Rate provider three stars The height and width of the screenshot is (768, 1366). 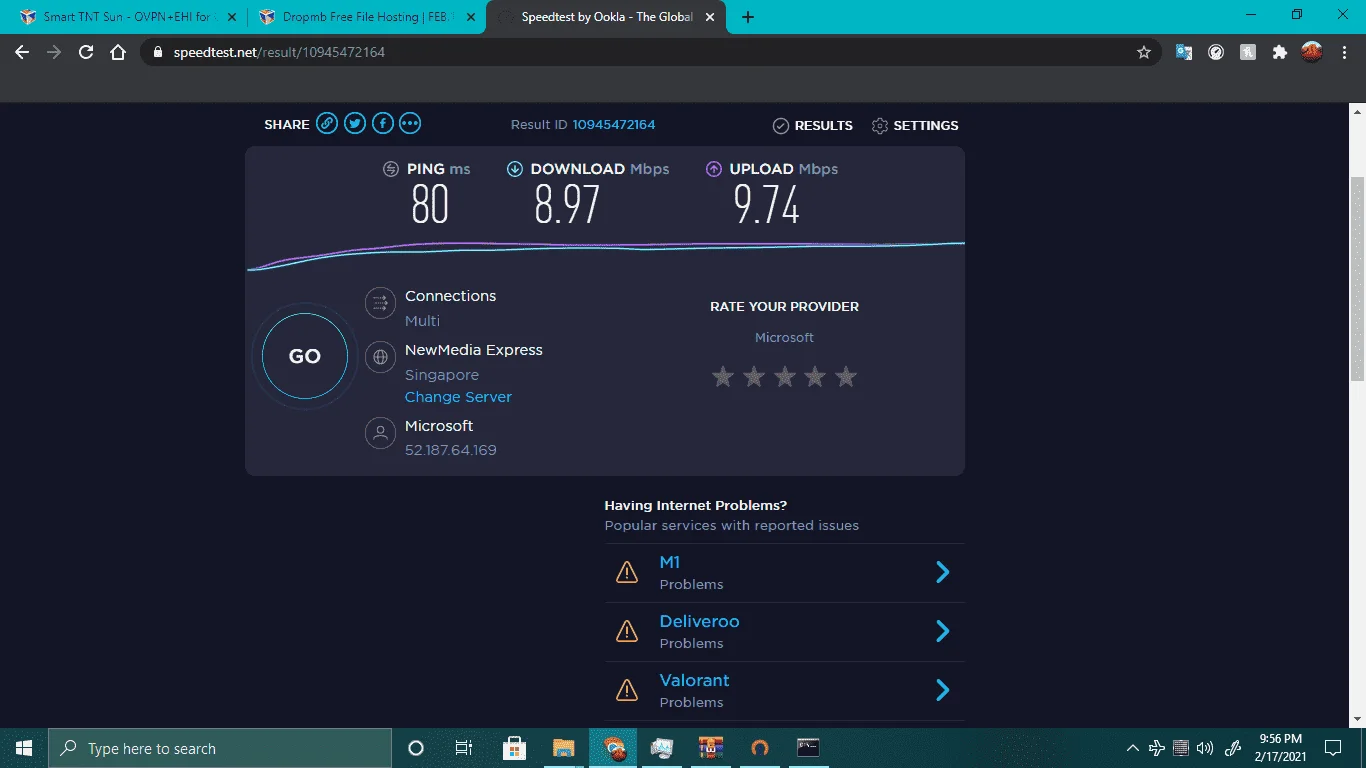tap(785, 377)
